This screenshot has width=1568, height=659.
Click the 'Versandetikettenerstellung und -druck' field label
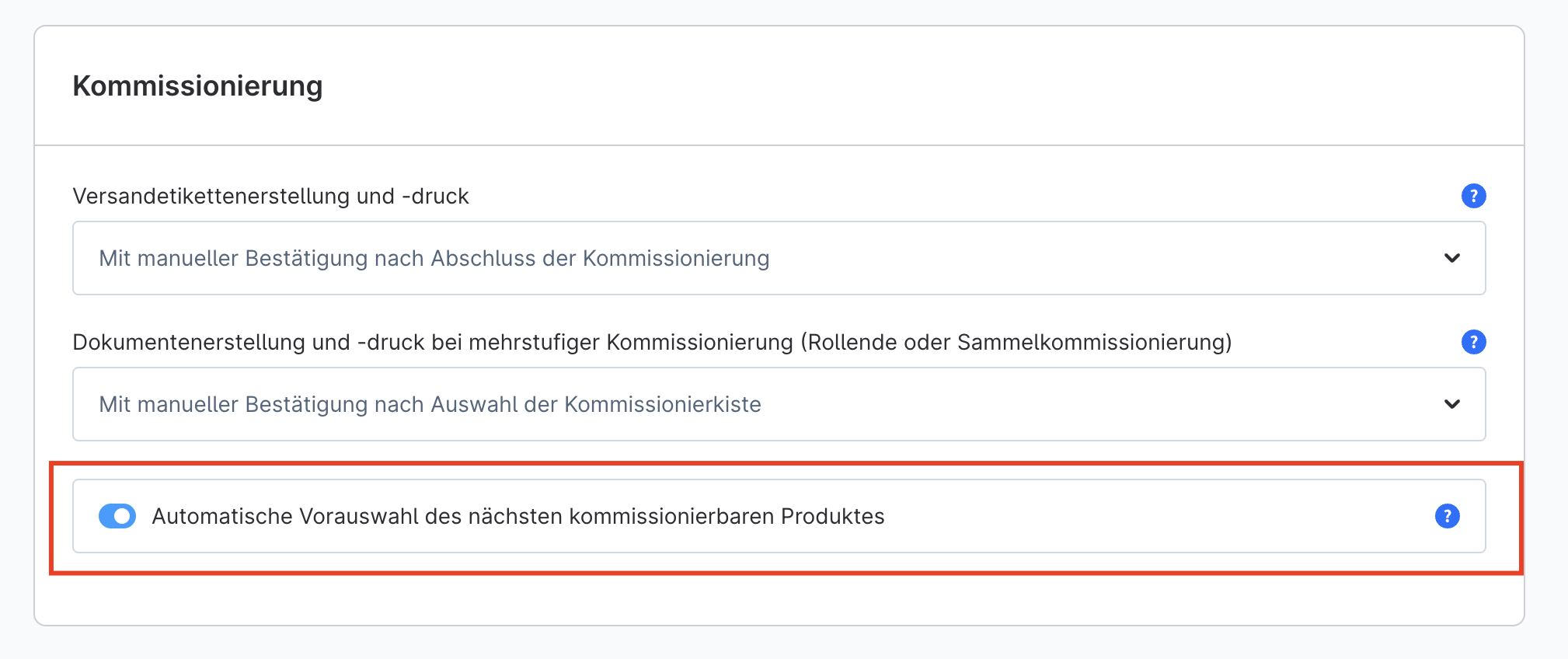coord(270,196)
